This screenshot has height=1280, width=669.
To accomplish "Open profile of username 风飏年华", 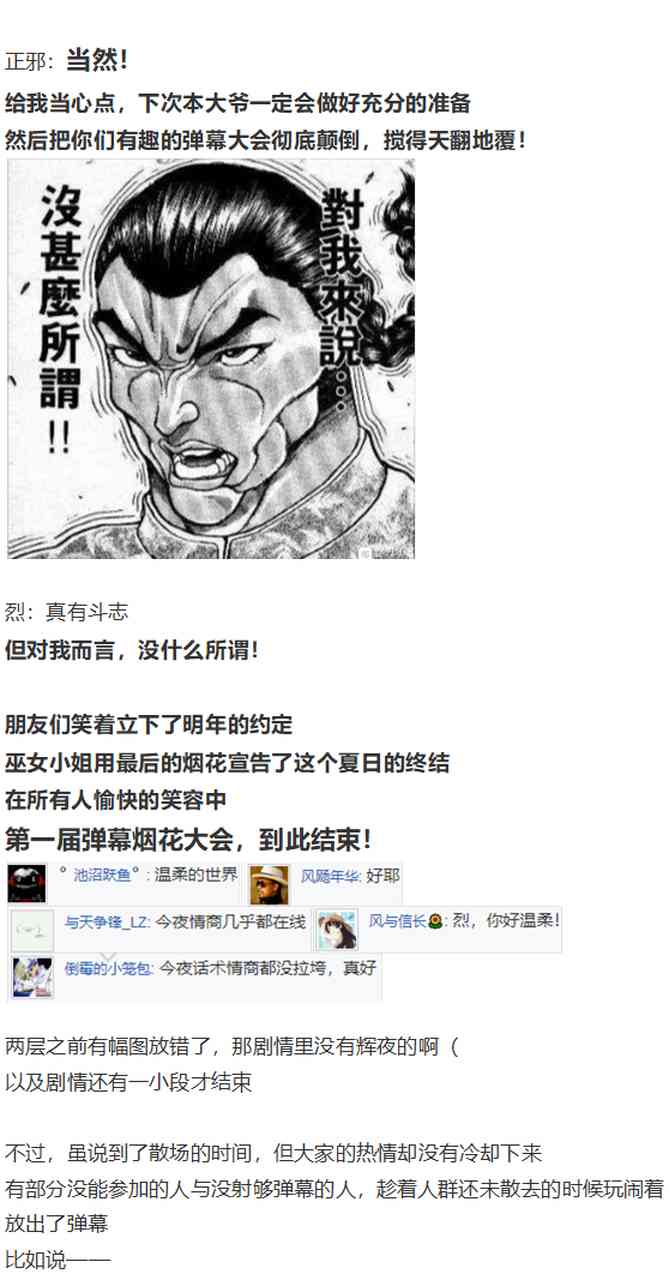I will pyautogui.click(x=331, y=876).
